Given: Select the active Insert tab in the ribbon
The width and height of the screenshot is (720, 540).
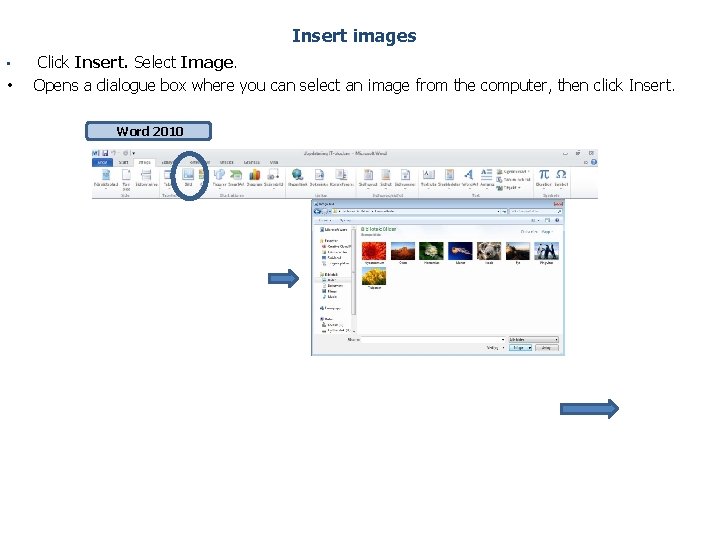Looking at the screenshot, I should point(145,163).
